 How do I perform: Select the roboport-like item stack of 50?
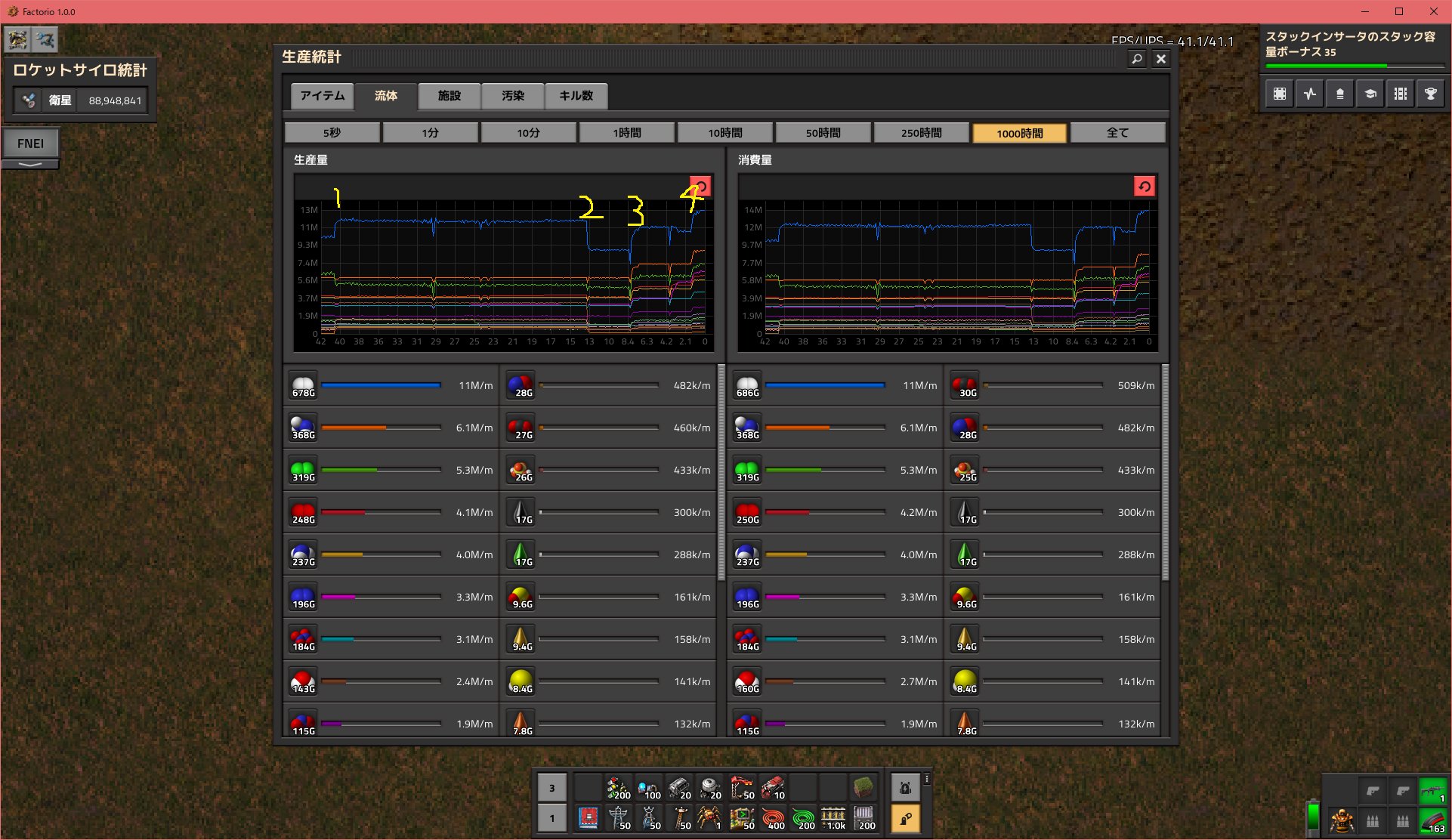pyautogui.click(x=743, y=818)
